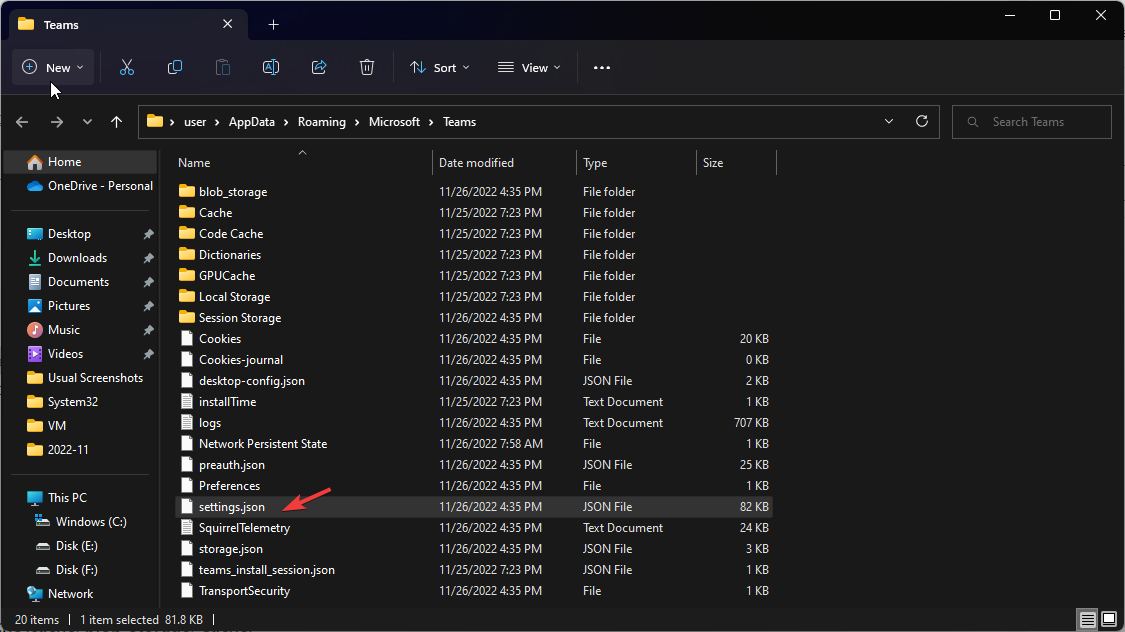Expand recent locations chevron
This screenshot has height=632, width=1125.
pos(87,122)
